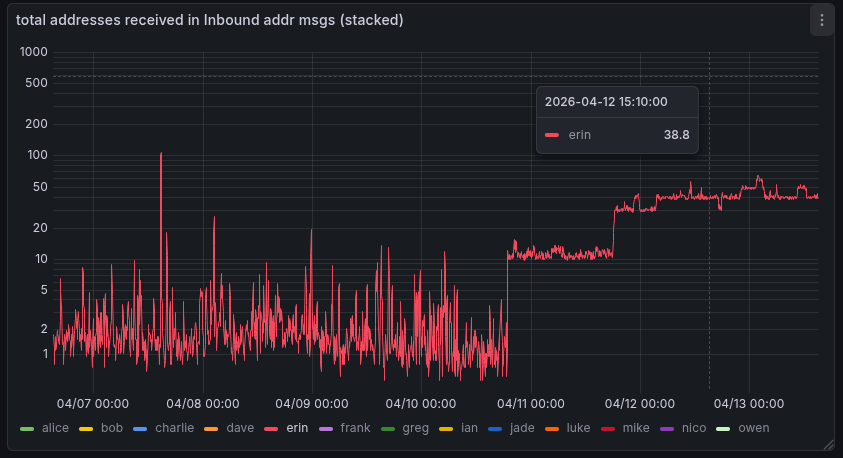Click frank's purple legend color swatch
Image resolution: width=843 pixels, height=458 pixels.
point(325,428)
